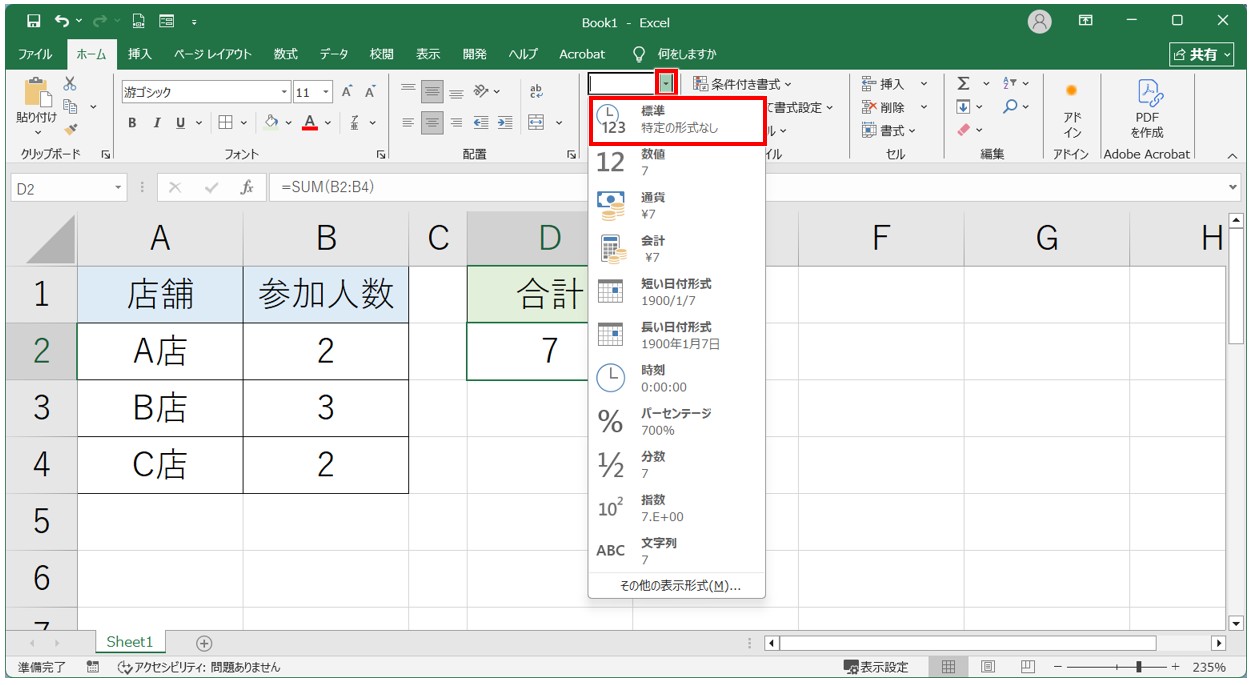Cut selection with the scissors icon

click(70, 84)
